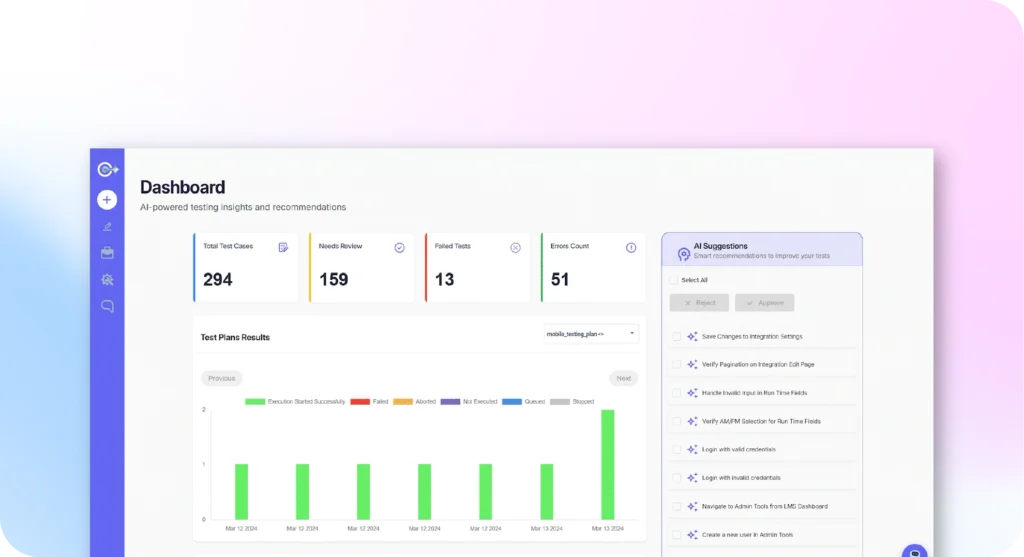Open the briefcase icon in sidebar
Screen dimensions: 1024x557
coord(107,253)
